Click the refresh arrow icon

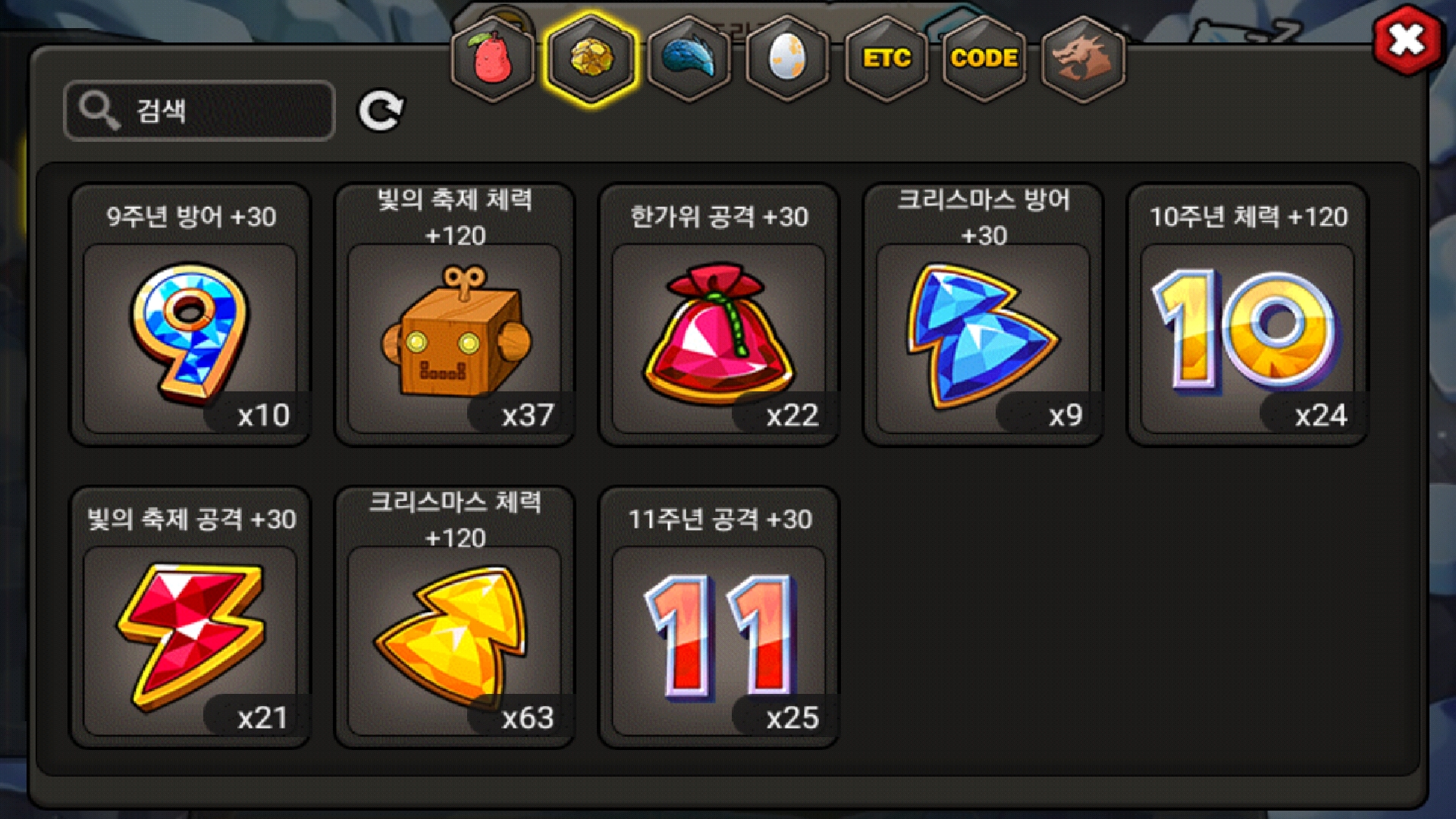(381, 111)
